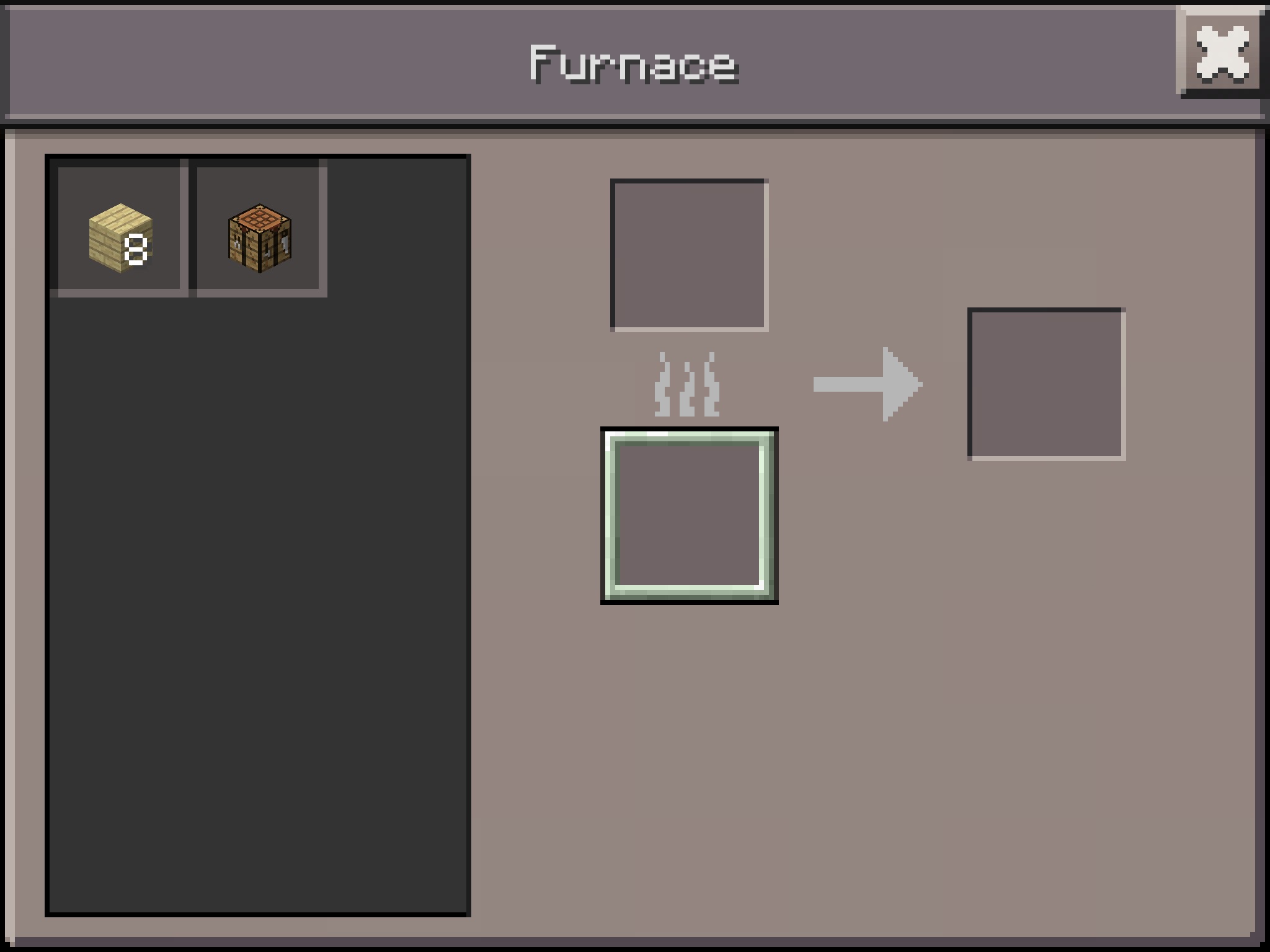Tap the arrowhead pointing to the output slot
The width and height of the screenshot is (1270, 952).
point(902,384)
